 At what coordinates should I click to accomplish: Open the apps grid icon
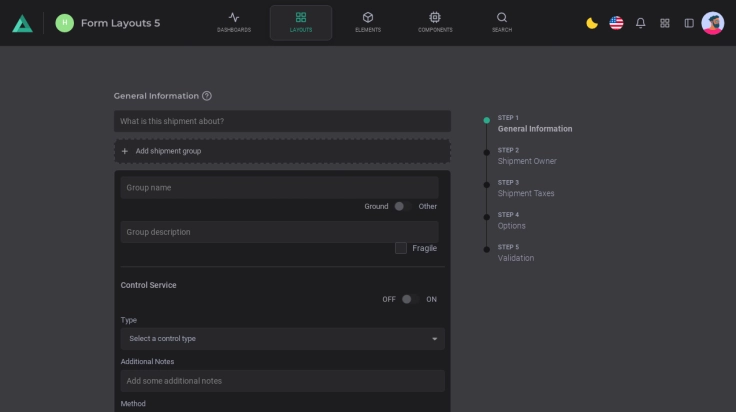665,23
